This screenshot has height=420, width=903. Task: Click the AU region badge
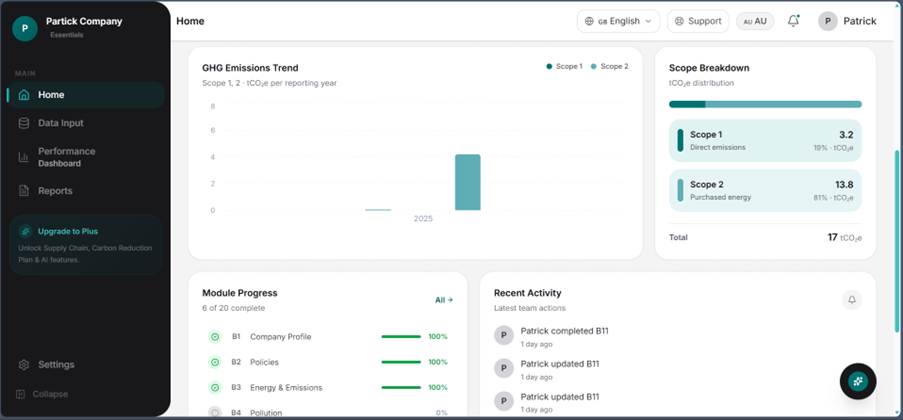tap(755, 21)
